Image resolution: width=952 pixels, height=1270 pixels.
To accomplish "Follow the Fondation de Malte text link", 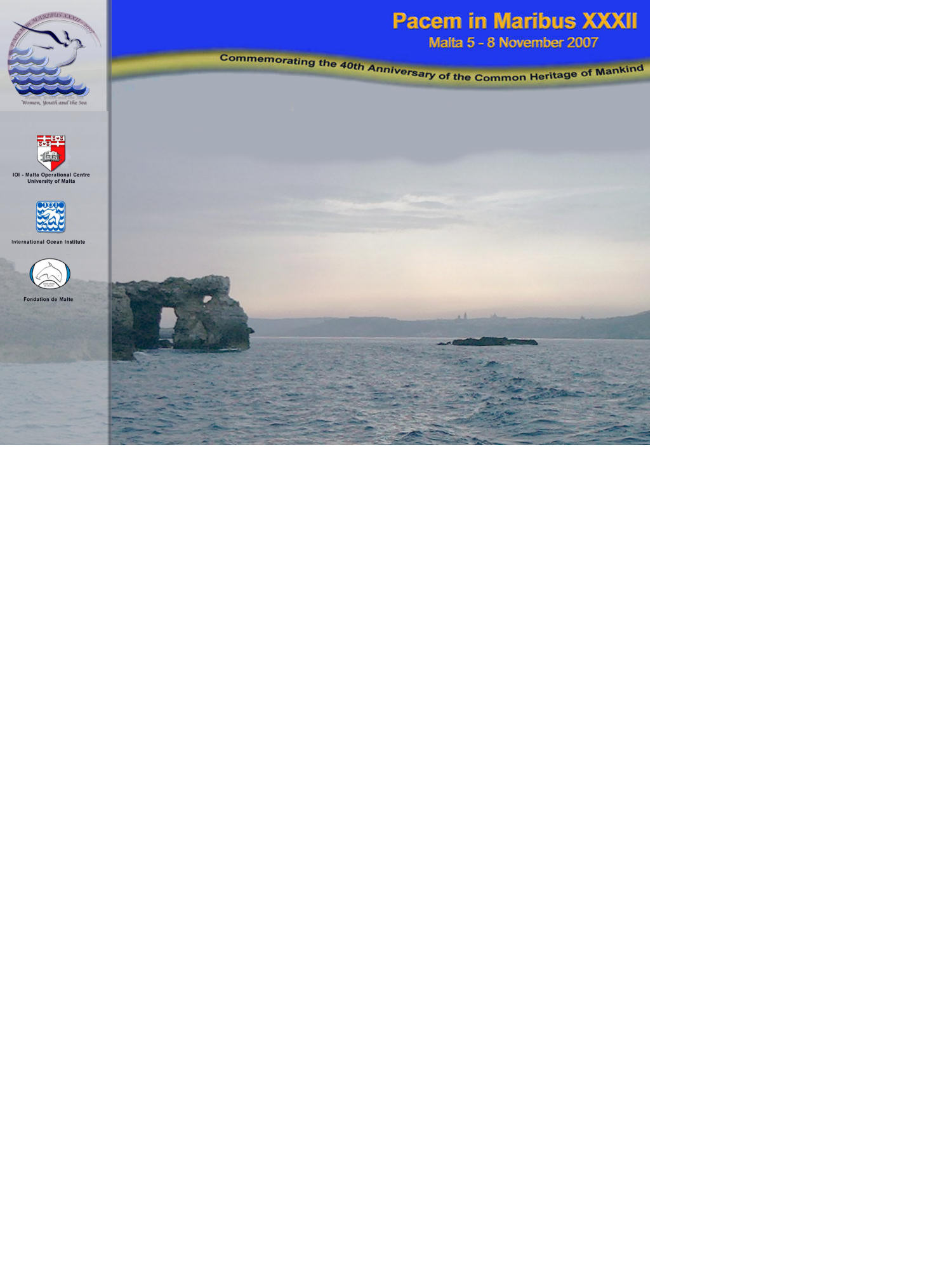I will point(48,299).
